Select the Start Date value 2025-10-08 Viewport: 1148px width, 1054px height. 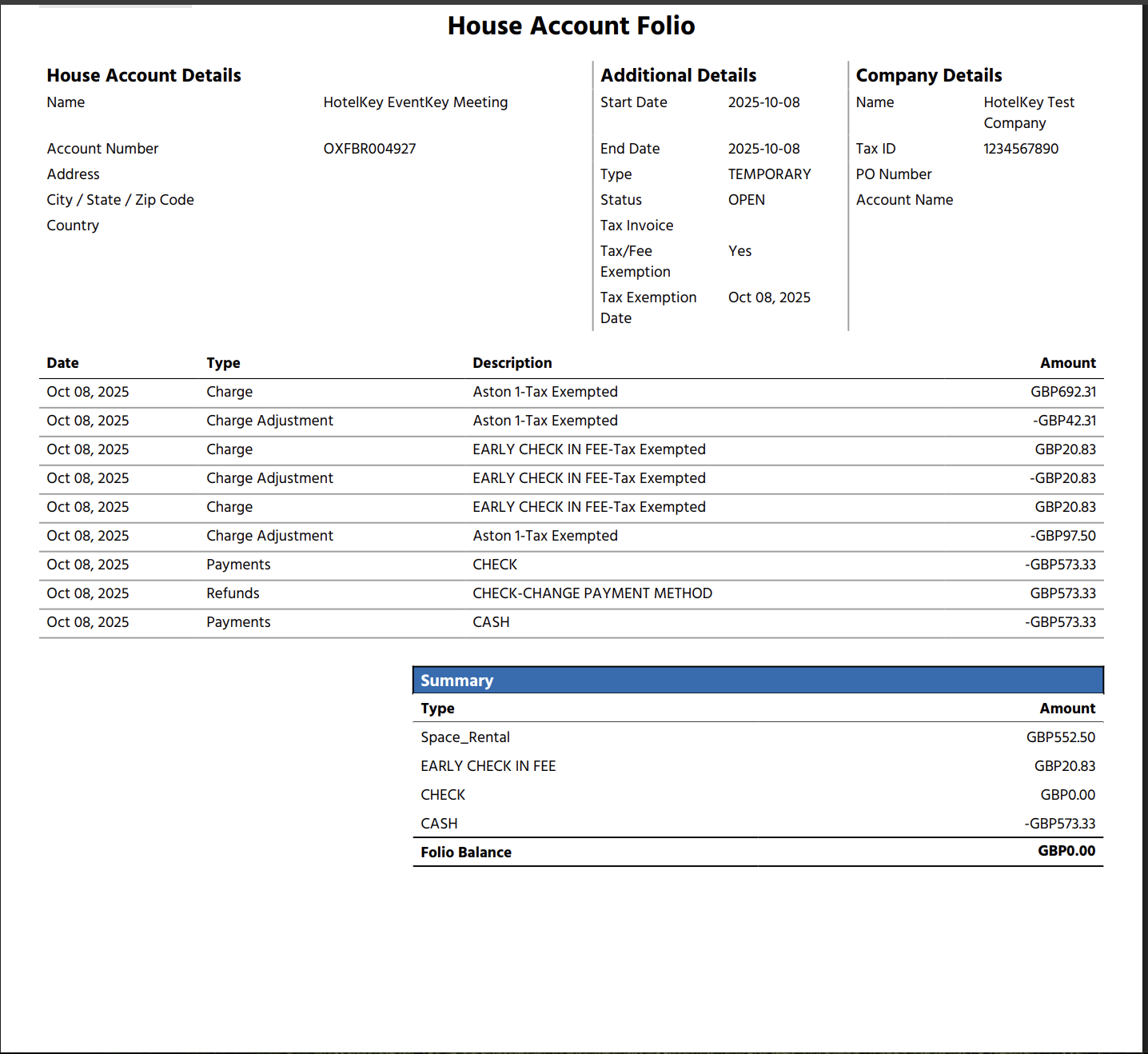[x=763, y=102]
